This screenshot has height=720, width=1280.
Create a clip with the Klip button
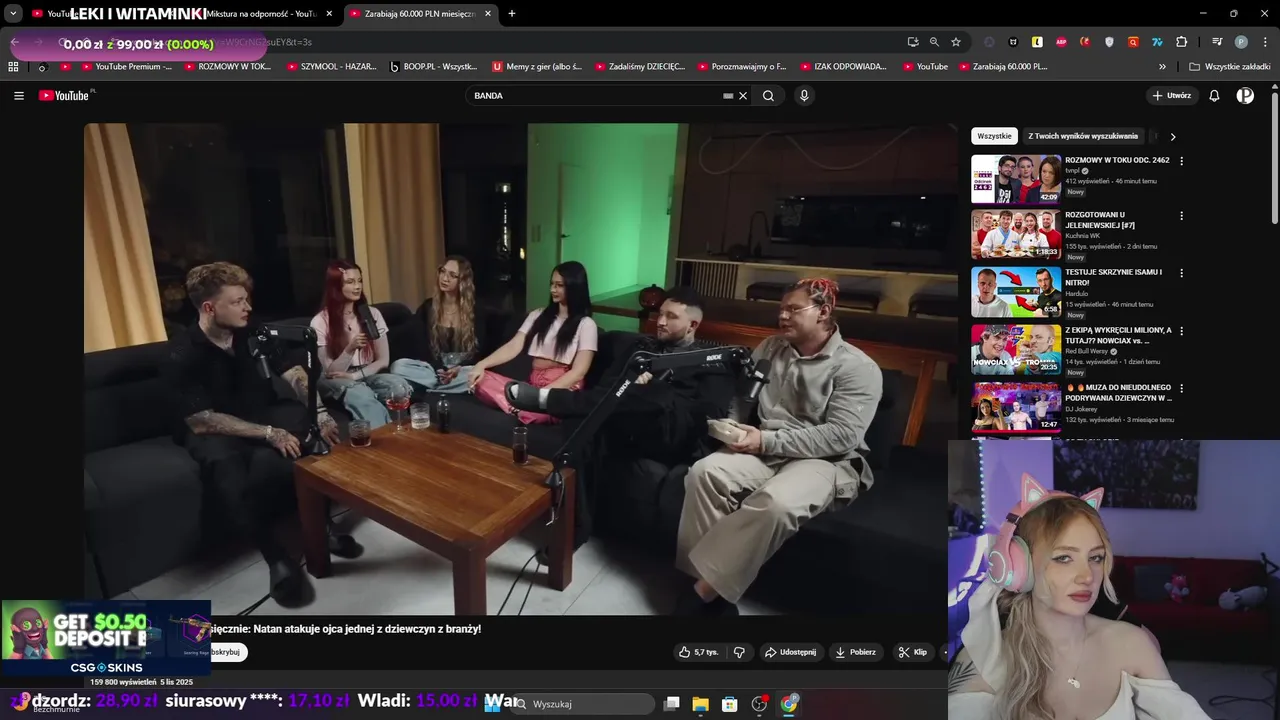(912, 652)
